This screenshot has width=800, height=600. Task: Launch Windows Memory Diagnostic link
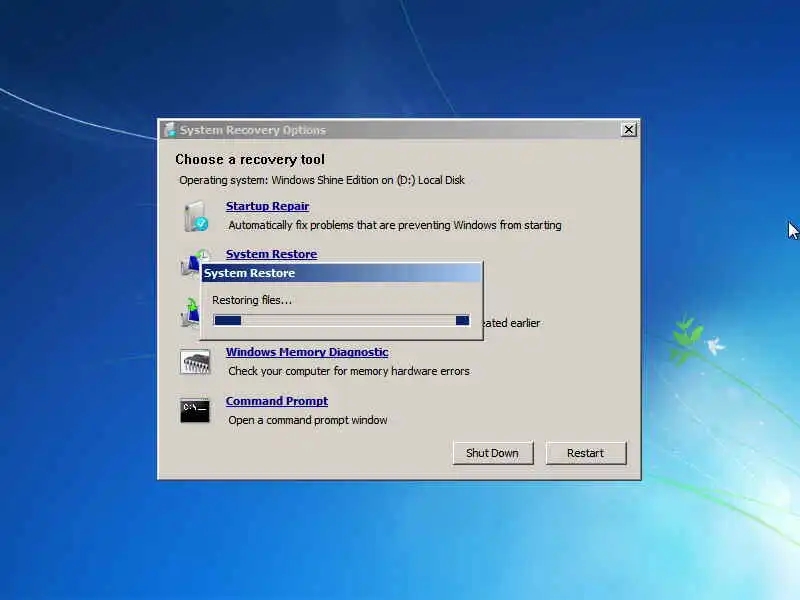pos(307,352)
